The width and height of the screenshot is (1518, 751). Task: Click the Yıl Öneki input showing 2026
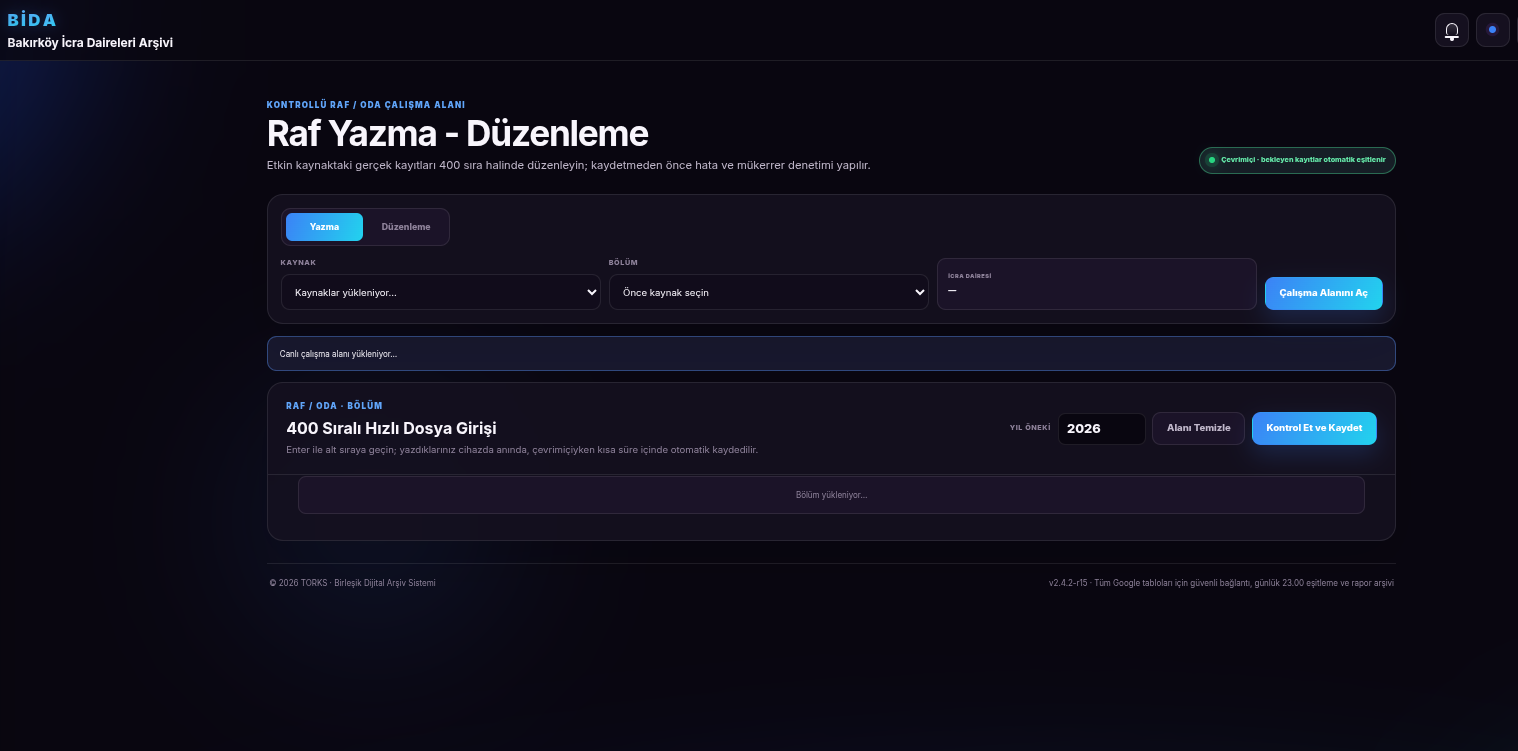coord(1102,429)
